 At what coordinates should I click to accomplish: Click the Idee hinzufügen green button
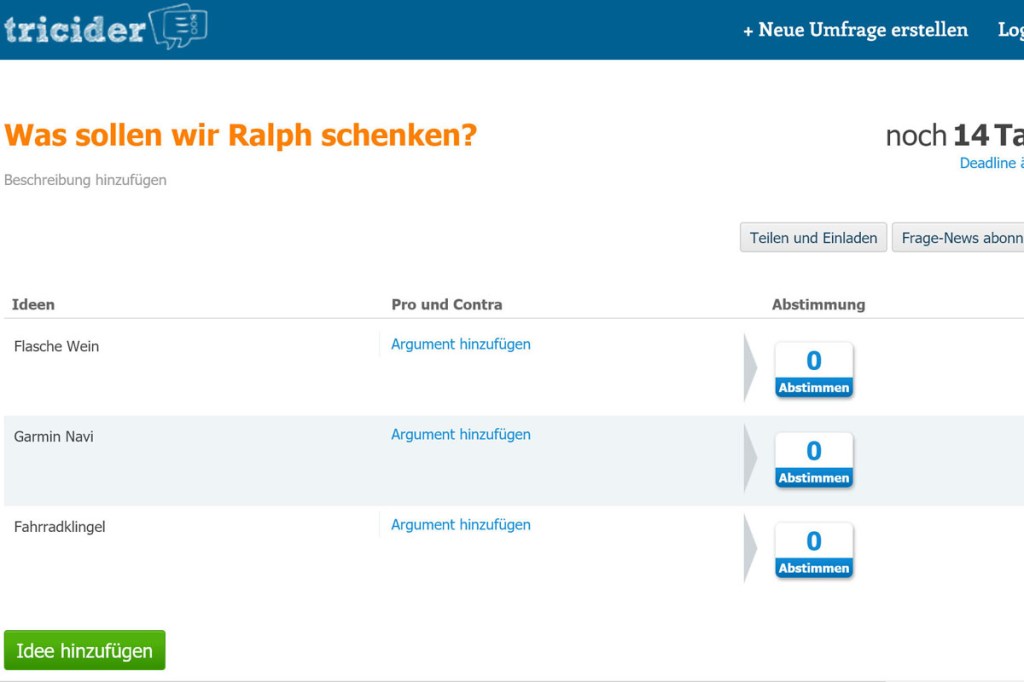[x=85, y=650]
